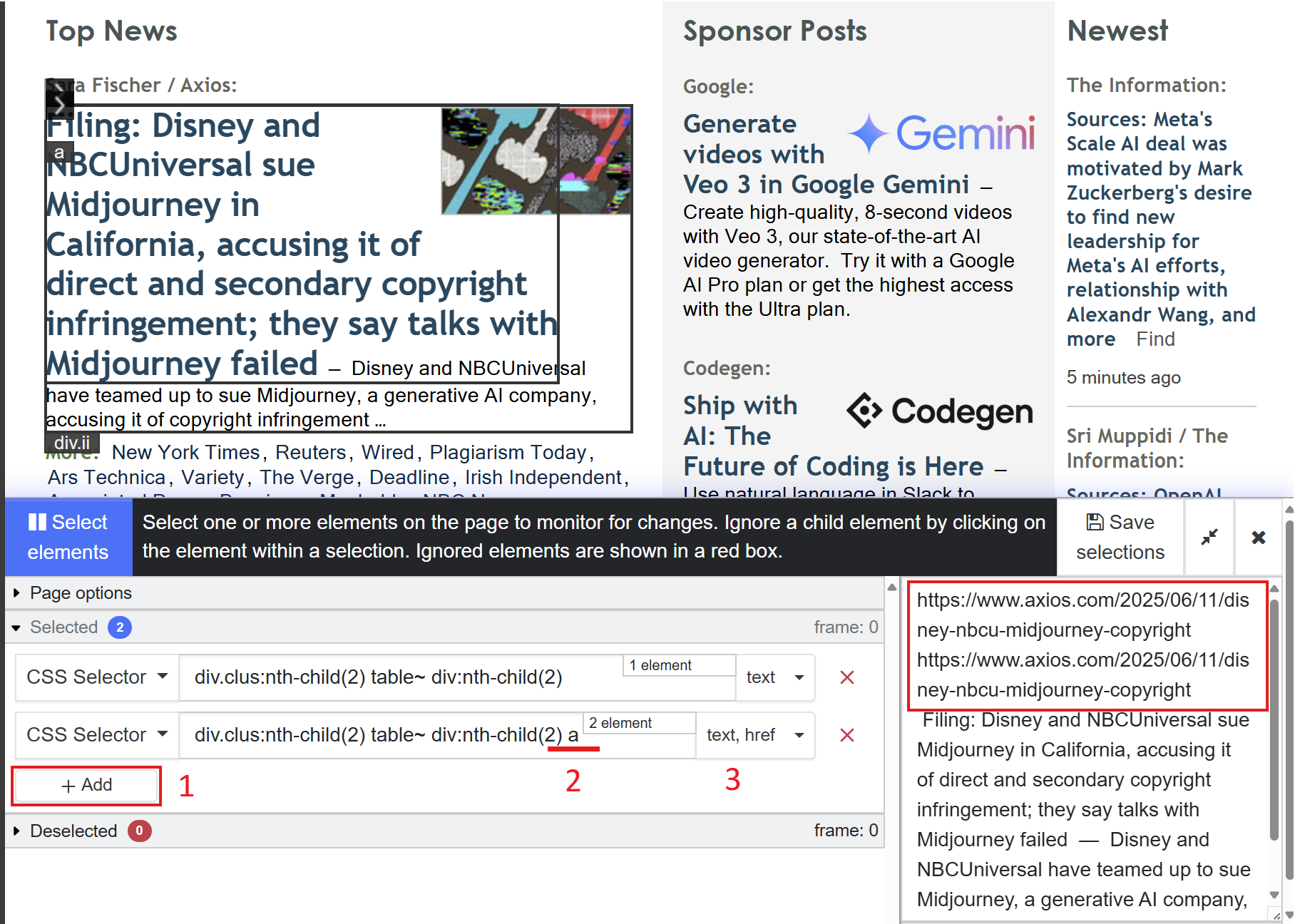Click the Selected count badge 2
1295x924 pixels.
[120, 627]
